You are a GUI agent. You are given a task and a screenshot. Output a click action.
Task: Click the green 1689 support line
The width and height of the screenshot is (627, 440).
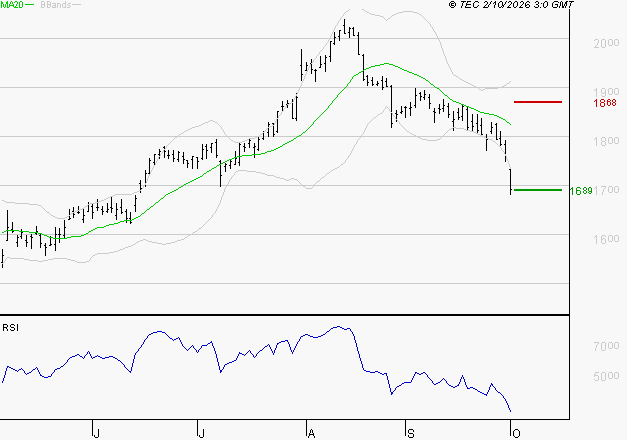pos(538,190)
